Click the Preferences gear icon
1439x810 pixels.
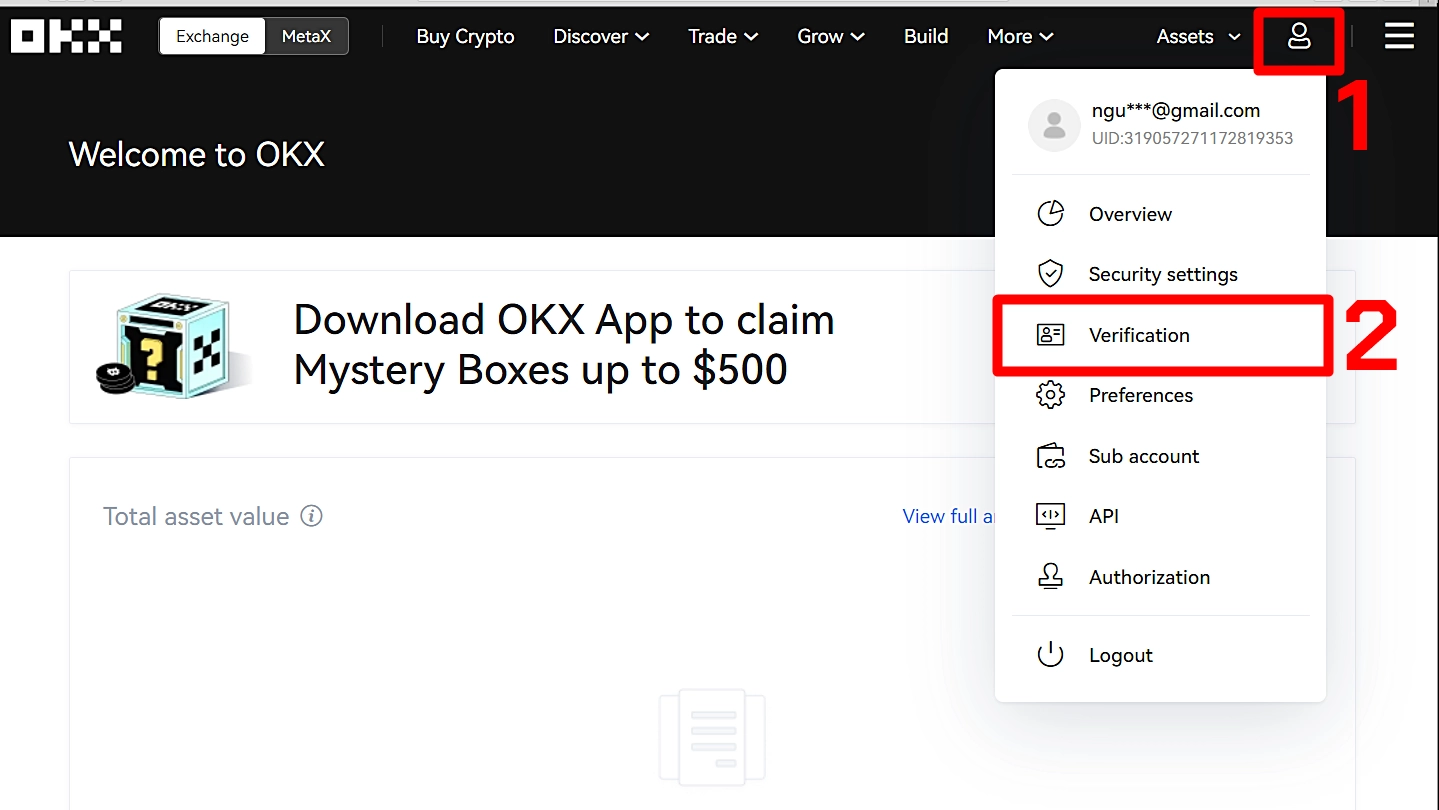pos(1050,395)
